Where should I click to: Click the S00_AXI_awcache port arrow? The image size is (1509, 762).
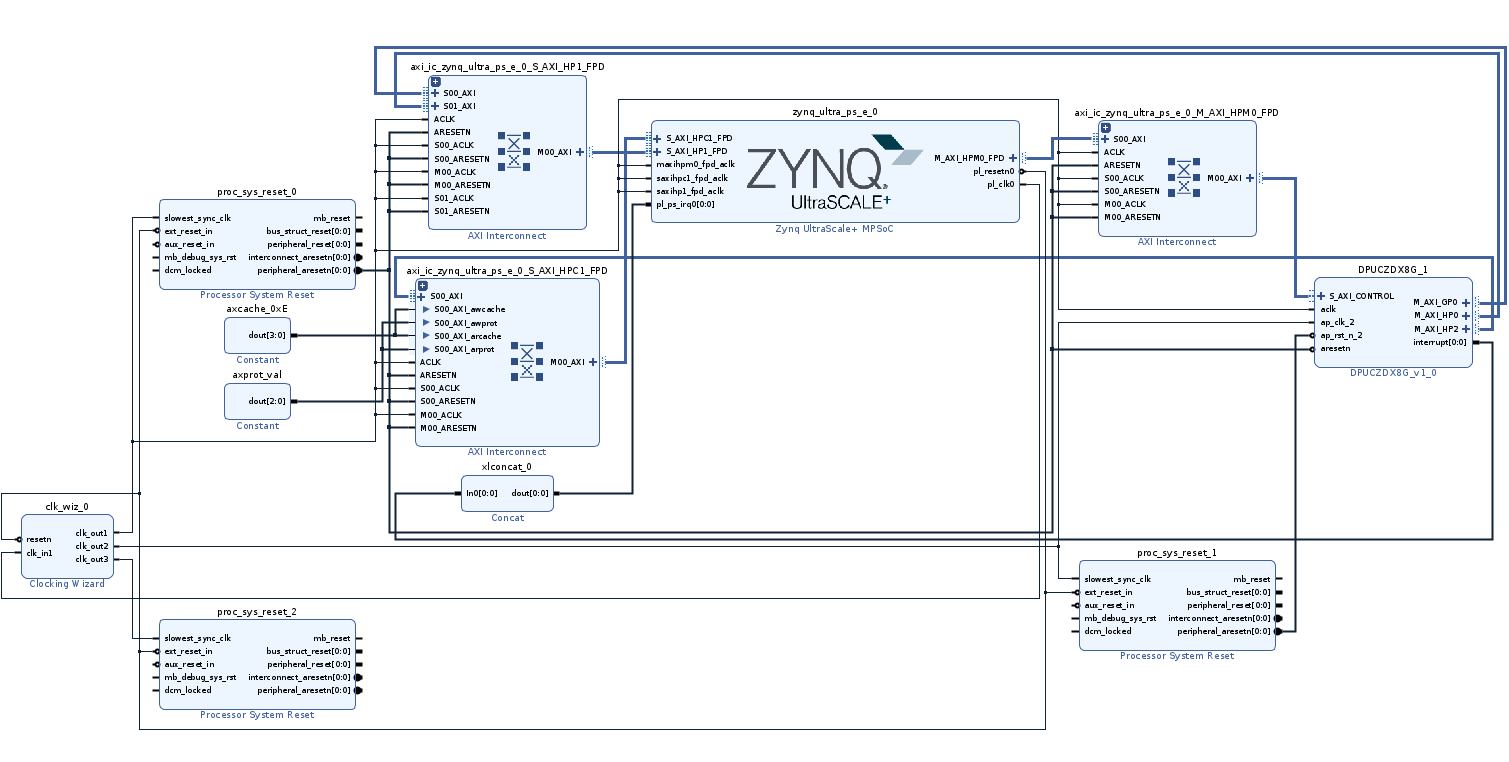427,310
